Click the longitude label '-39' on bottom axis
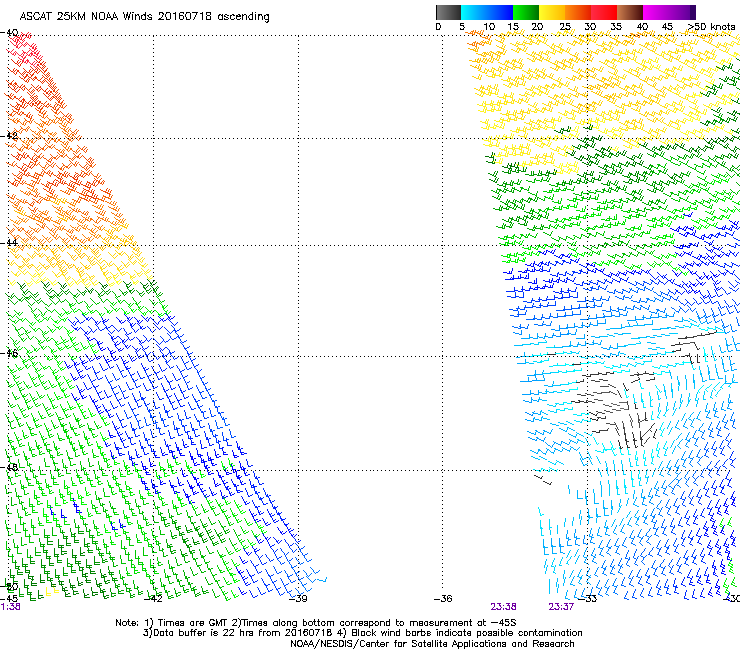Screen dimensions: 740x650 (298, 599)
